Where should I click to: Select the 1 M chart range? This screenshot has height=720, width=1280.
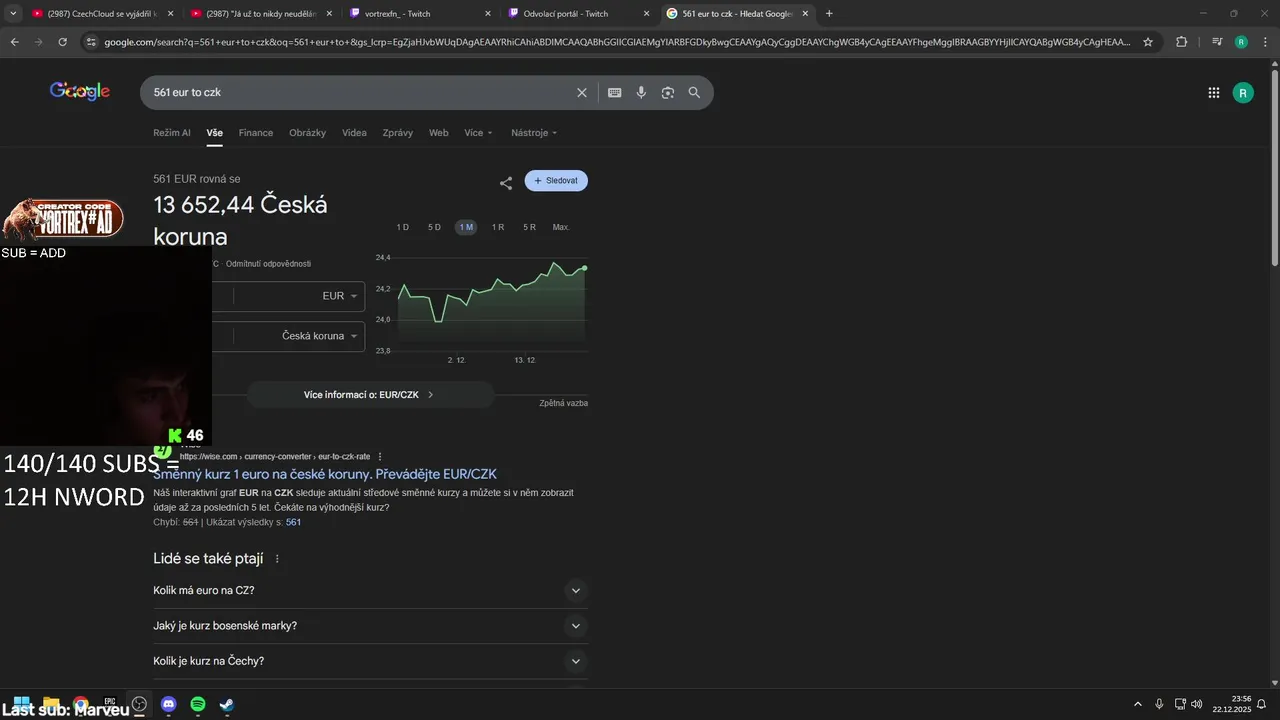tap(466, 227)
